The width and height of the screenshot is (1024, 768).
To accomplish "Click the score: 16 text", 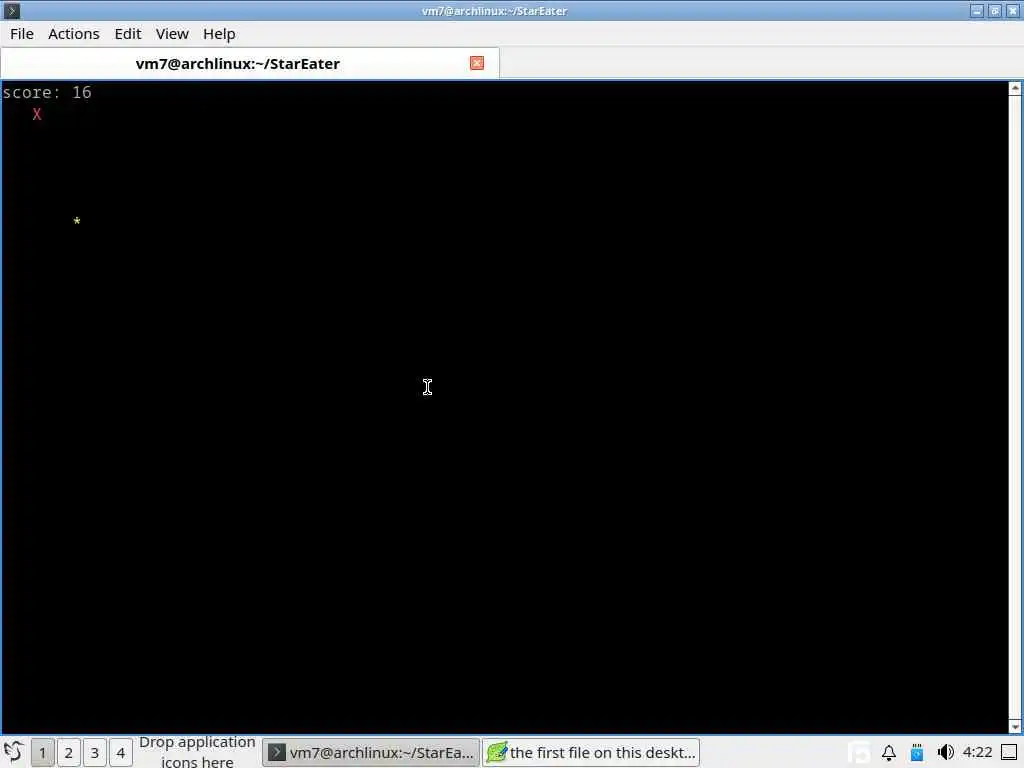I will click(x=47, y=93).
